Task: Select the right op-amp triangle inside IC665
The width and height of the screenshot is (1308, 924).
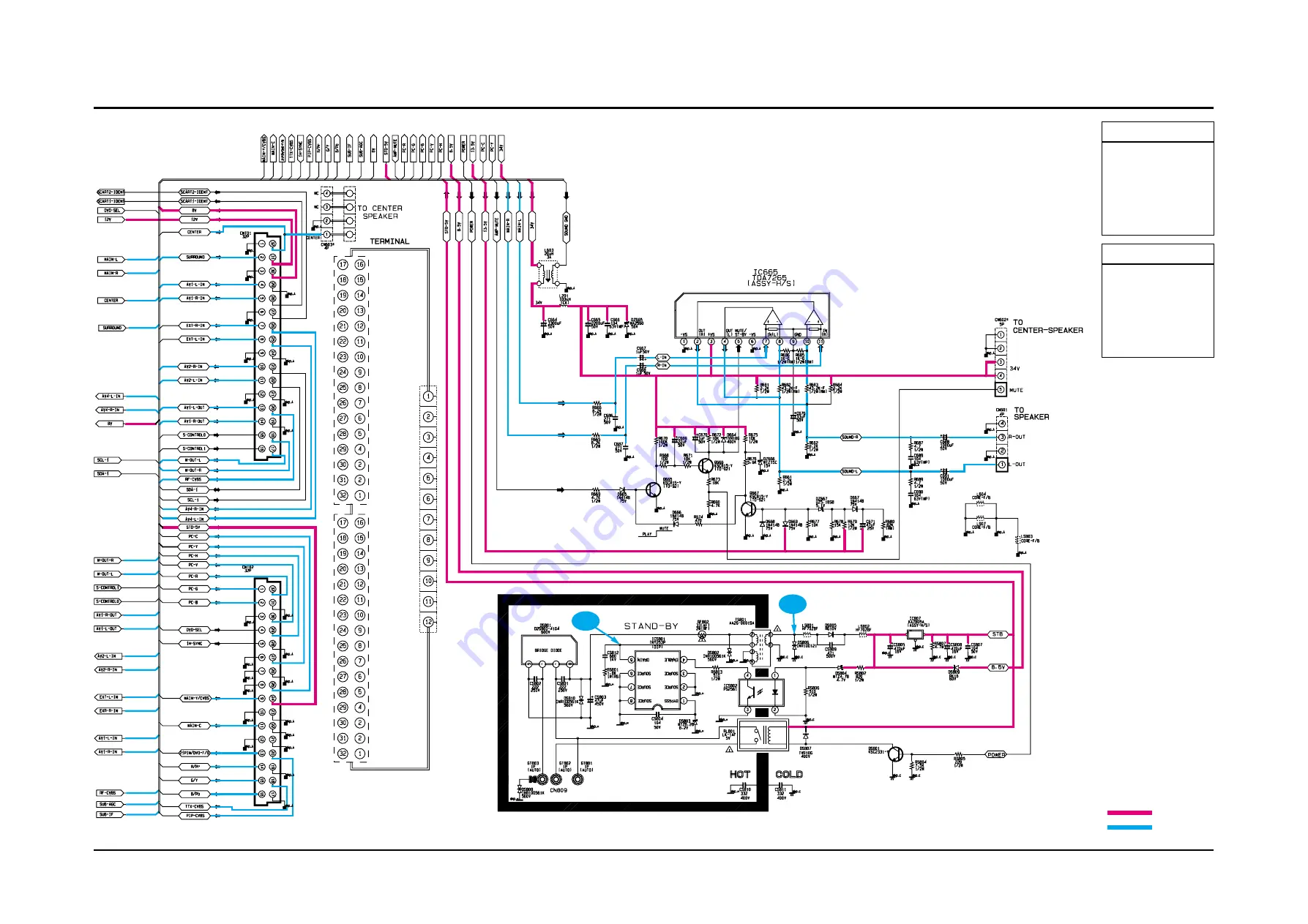Action: (x=813, y=317)
